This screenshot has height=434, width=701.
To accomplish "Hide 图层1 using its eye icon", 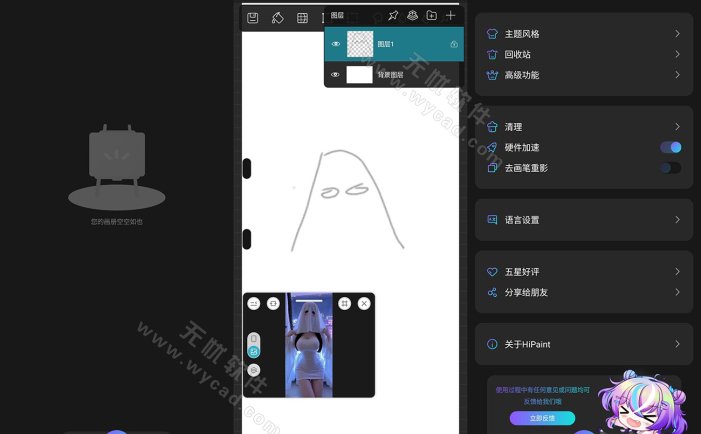I will tap(336, 44).
